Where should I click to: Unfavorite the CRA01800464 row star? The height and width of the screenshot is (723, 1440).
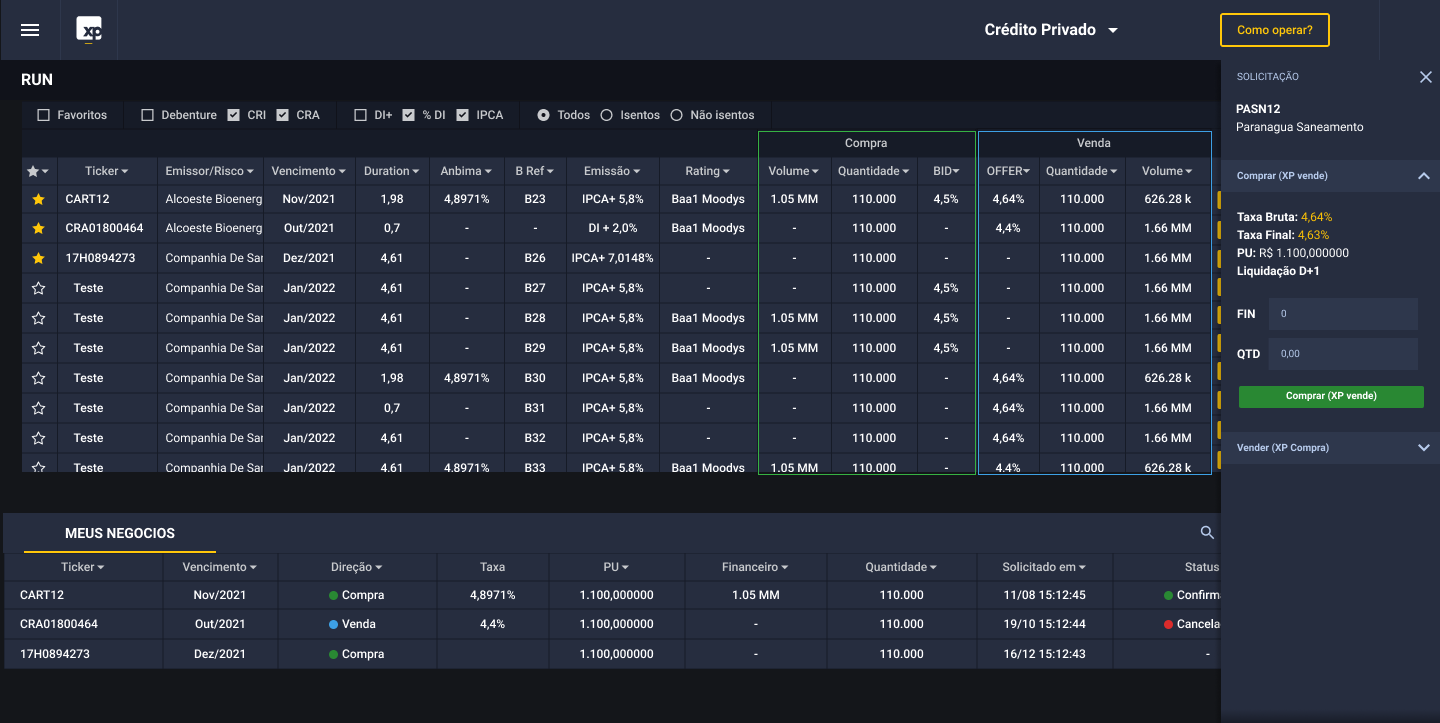(39, 228)
